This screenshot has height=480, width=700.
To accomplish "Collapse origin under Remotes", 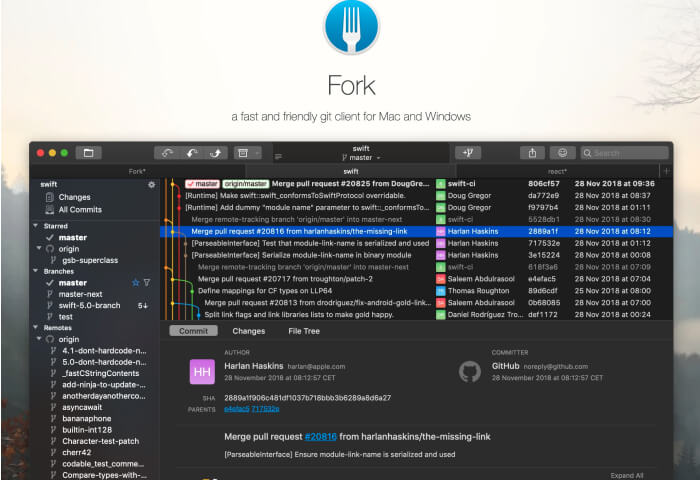I will coord(39,339).
